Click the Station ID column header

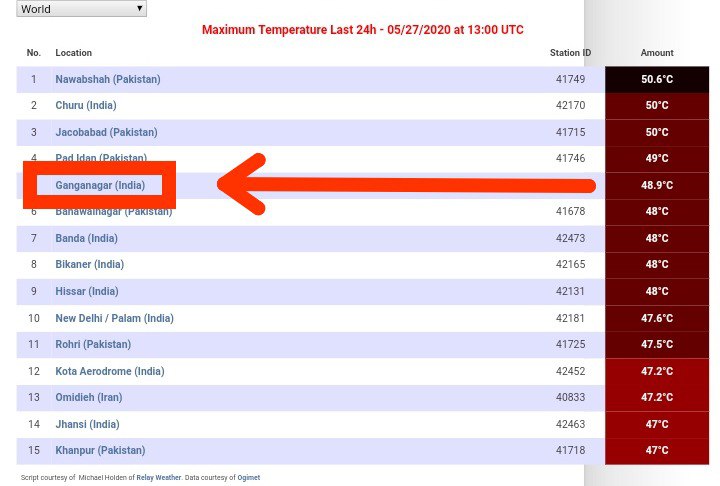570,53
